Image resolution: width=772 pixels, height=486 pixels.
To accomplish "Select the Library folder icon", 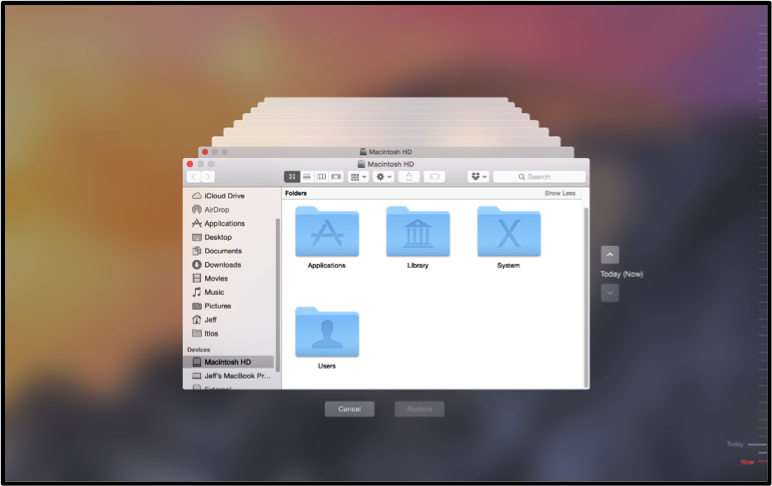I will pyautogui.click(x=418, y=232).
